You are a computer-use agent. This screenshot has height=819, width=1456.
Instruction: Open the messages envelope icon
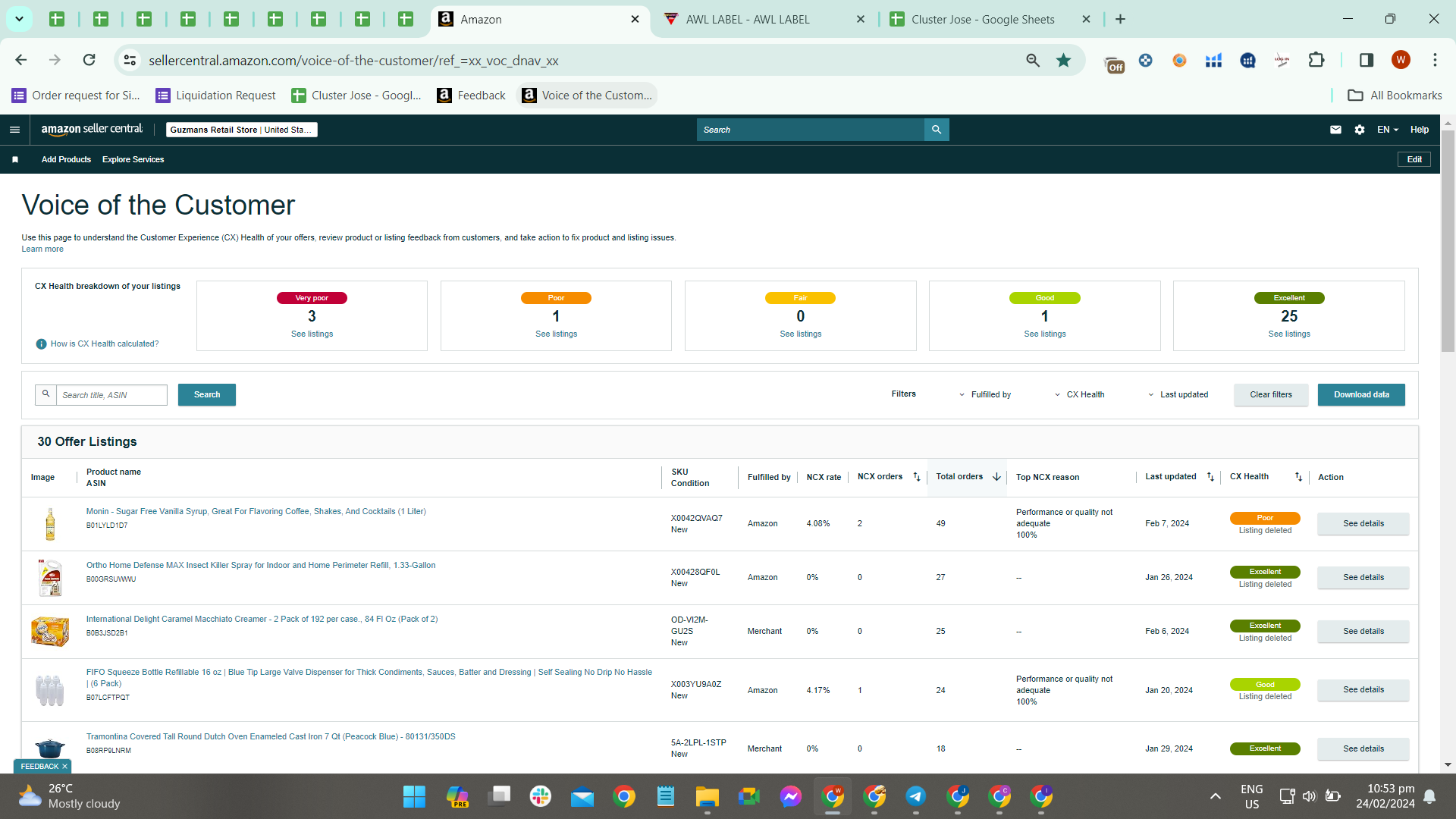click(x=1335, y=130)
